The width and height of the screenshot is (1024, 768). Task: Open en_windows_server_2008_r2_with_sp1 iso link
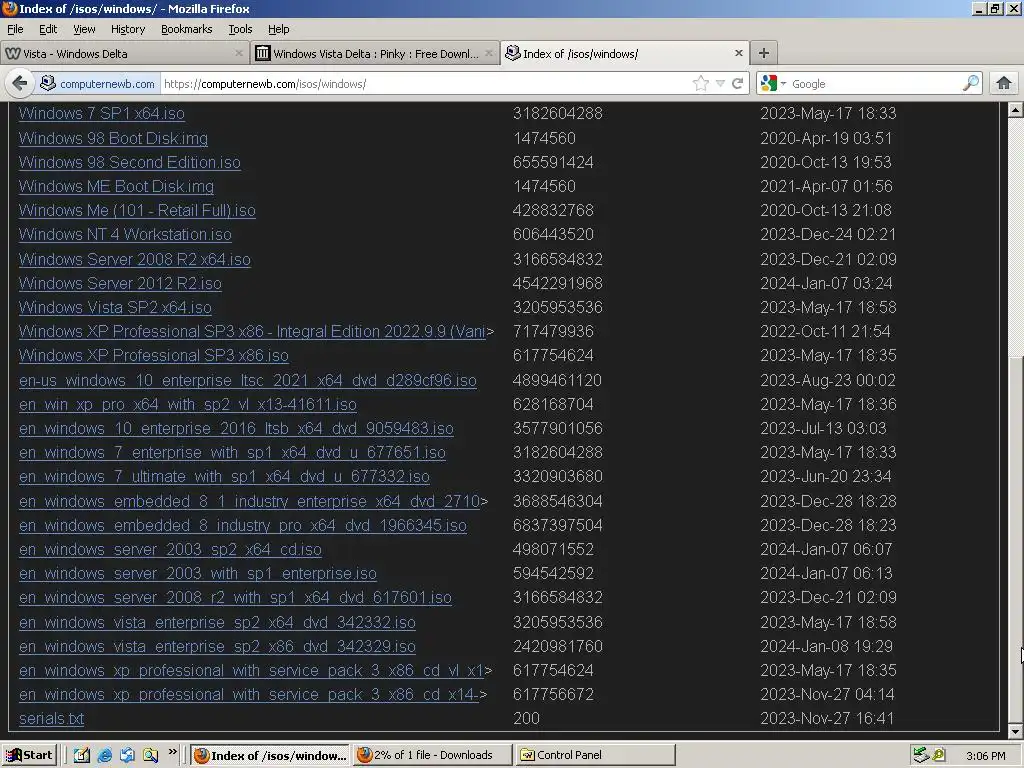point(235,598)
